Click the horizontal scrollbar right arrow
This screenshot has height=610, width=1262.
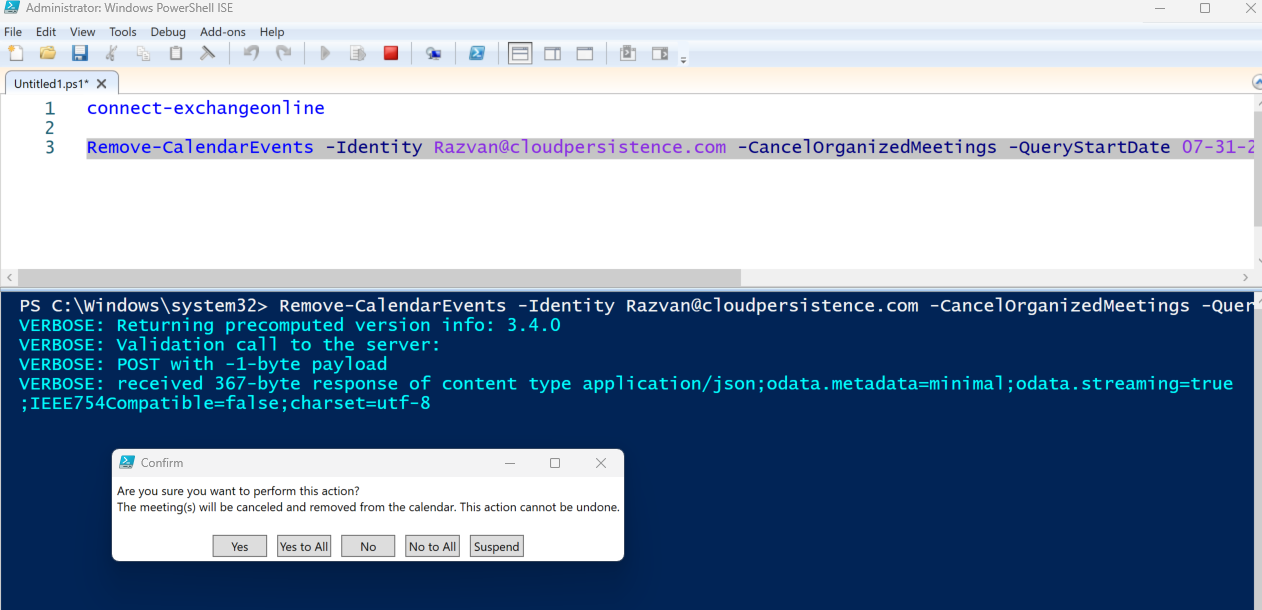click(x=1245, y=278)
